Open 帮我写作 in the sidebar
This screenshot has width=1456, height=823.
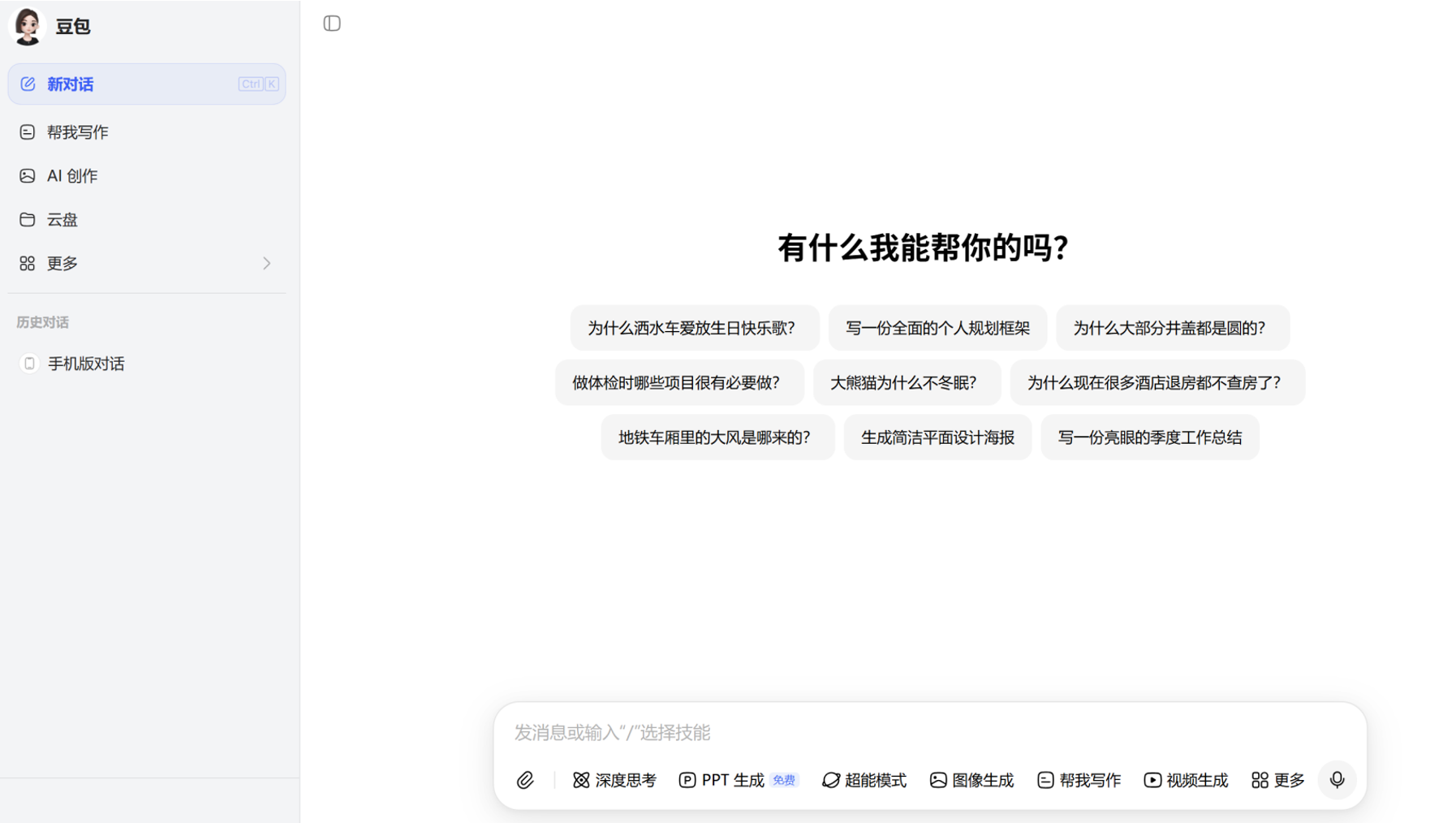77,132
